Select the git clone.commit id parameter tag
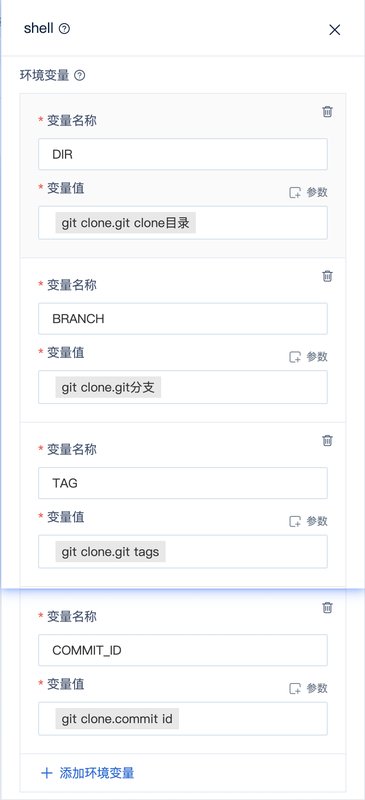 tap(117, 719)
